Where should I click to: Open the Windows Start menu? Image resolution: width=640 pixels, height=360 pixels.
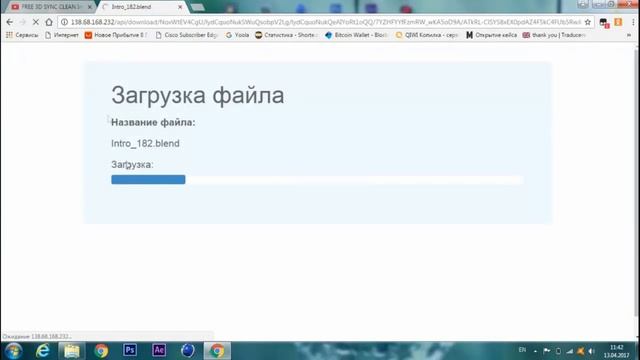coord(13,351)
